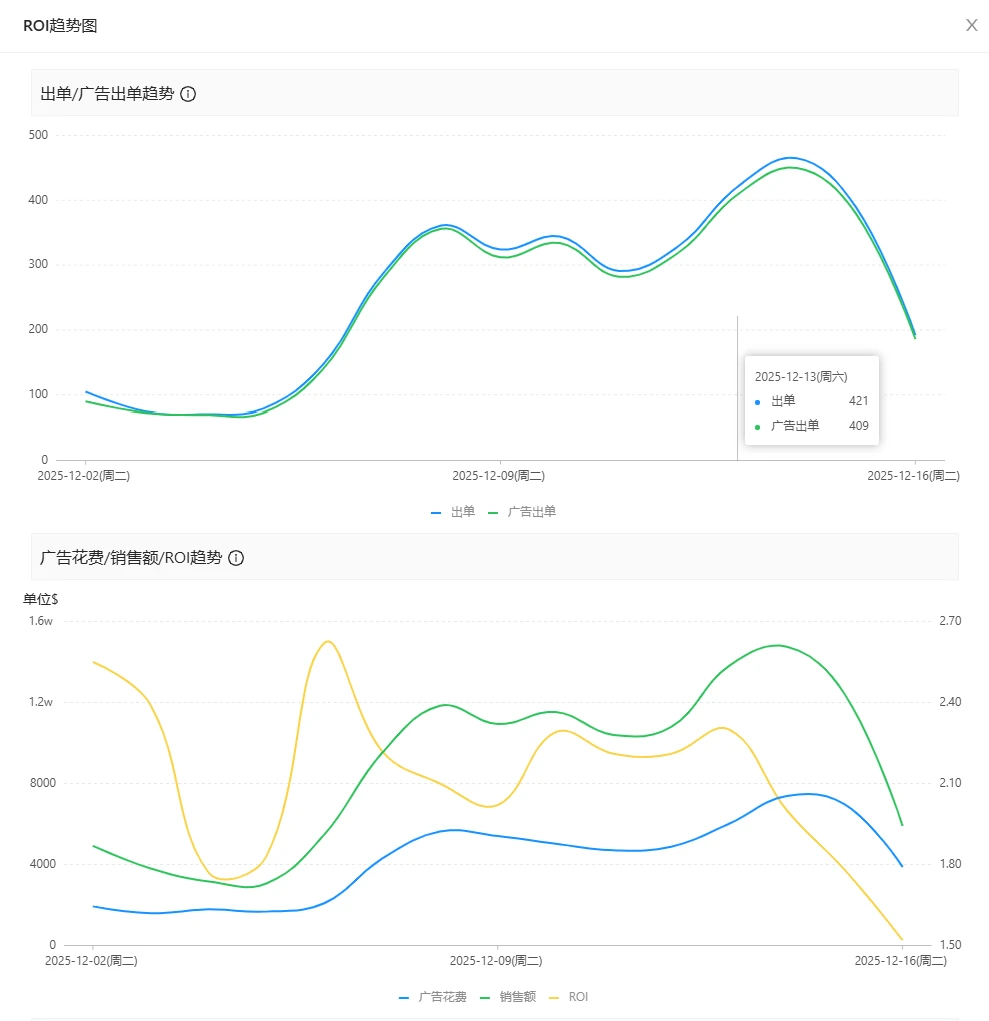Click the info icon beside 广告花费/销售额/ROI趋势
The width and height of the screenshot is (989, 1021).
pyautogui.click(x=235, y=558)
